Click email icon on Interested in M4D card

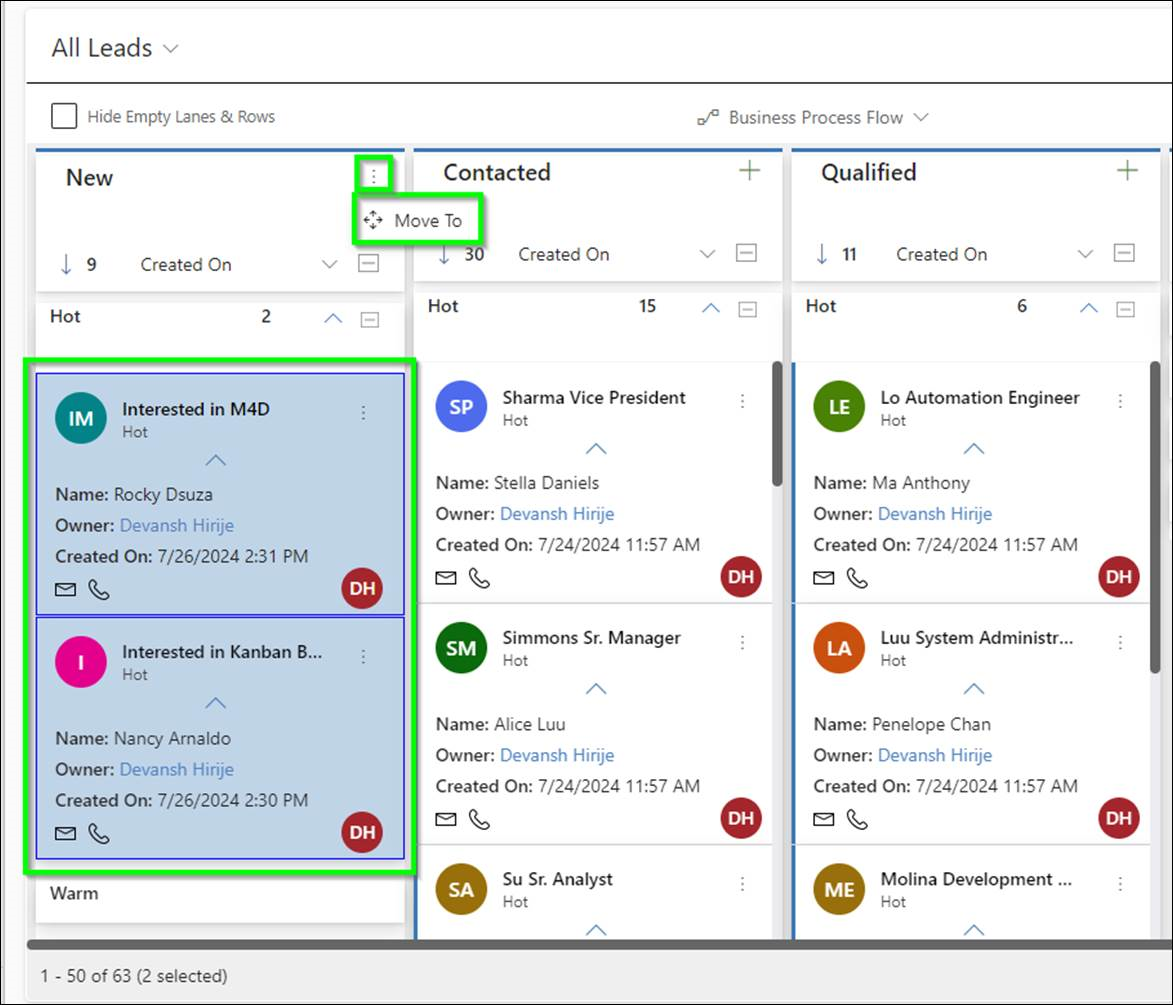(x=65, y=590)
